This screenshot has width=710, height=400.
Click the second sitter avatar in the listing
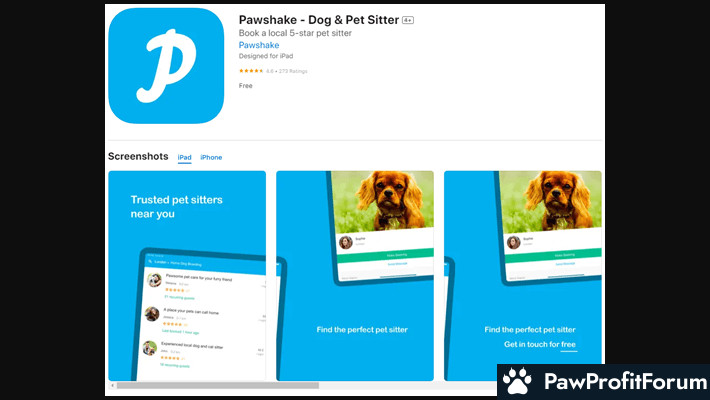(x=152, y=313)
